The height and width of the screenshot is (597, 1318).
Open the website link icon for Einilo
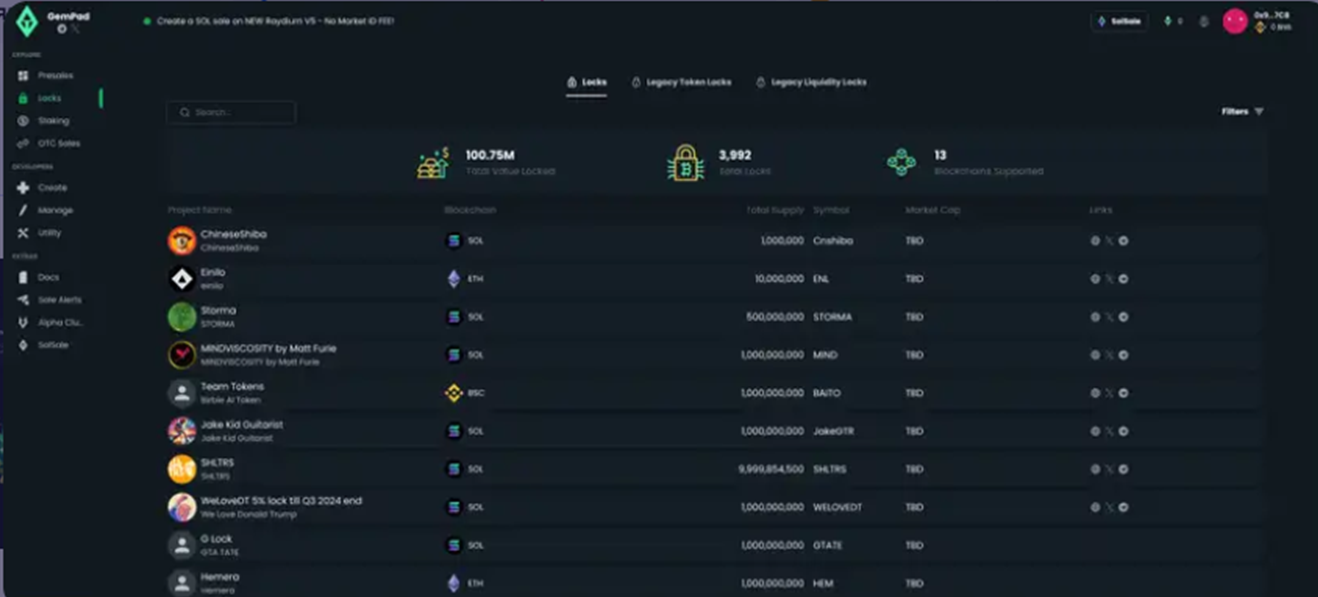pyautogui.click(x=1095, y=279)
